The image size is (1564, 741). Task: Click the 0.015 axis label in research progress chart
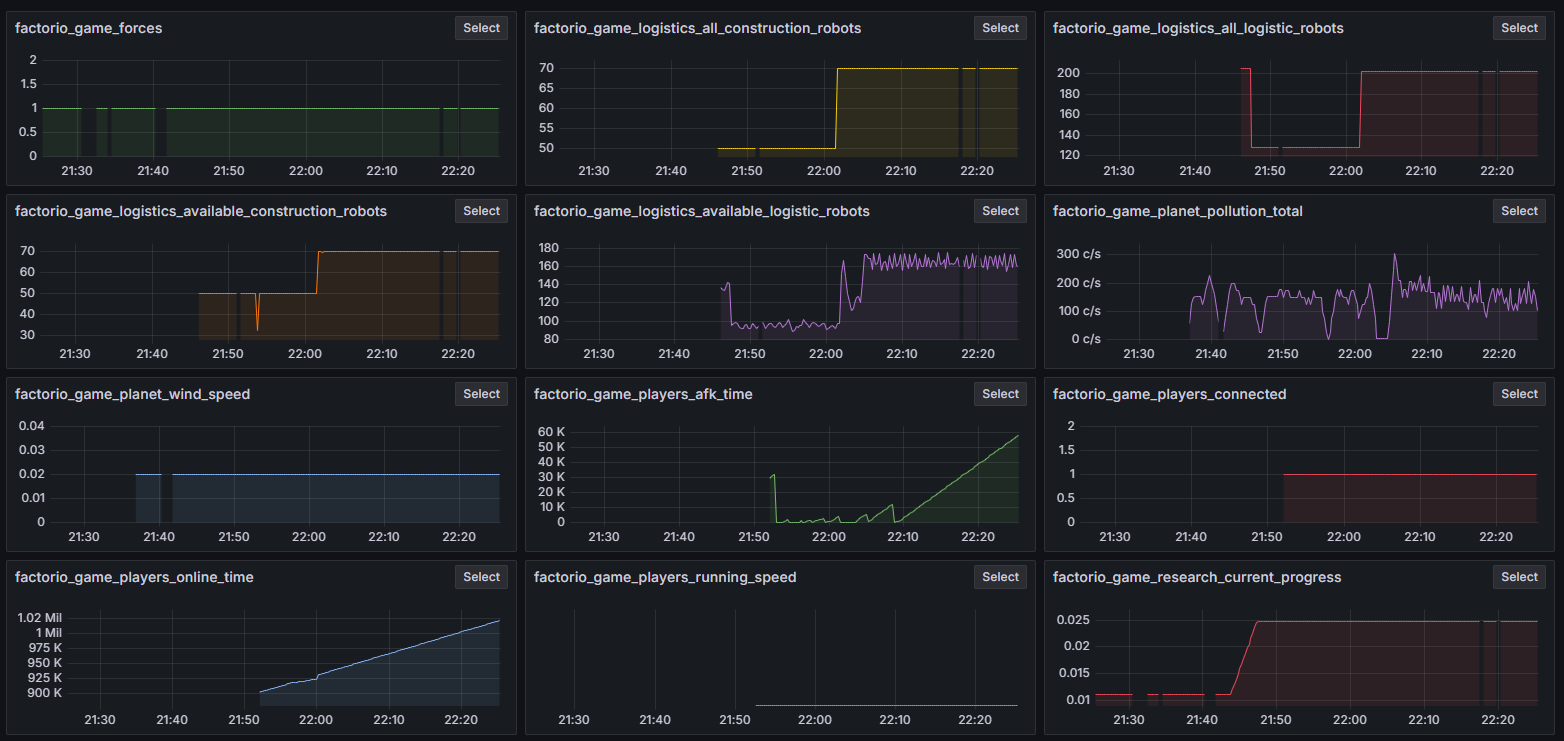tap(1073, 673)
